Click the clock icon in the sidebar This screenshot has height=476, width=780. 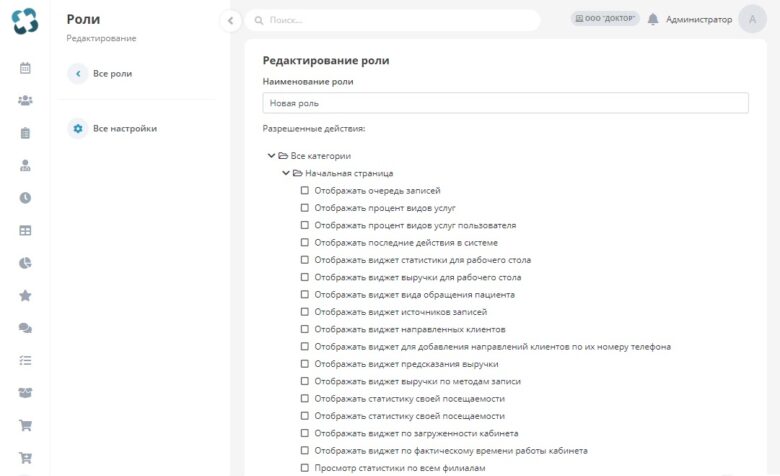tap(25, 198)
